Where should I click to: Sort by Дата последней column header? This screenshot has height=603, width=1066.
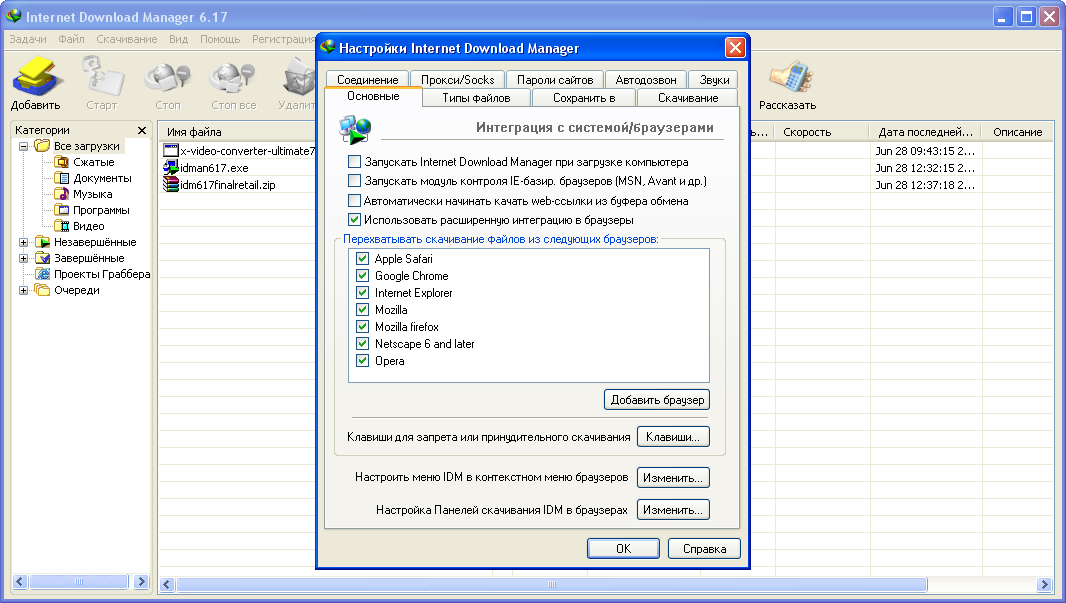[x=925, y=132]
